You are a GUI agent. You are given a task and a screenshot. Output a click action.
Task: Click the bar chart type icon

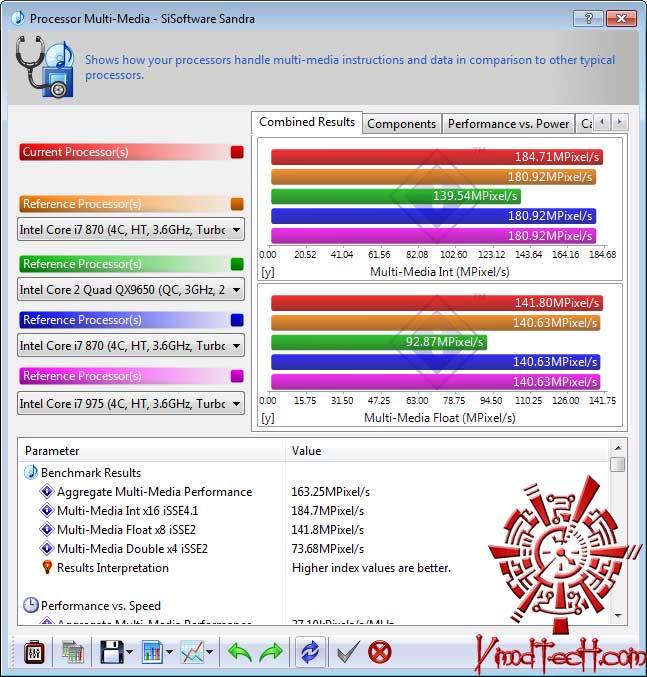pos(152,652)
